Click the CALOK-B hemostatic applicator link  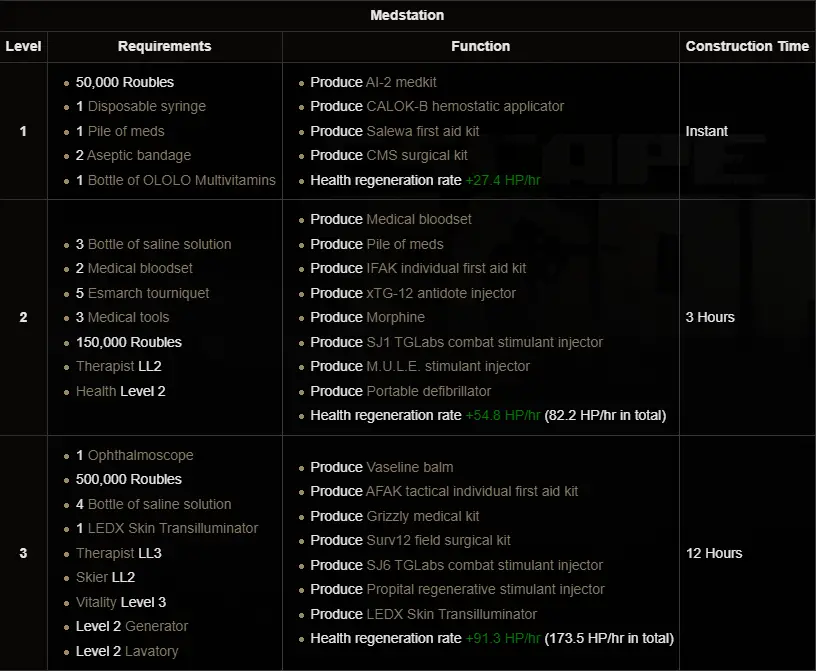pyautogui.click(x=465, y=106)
